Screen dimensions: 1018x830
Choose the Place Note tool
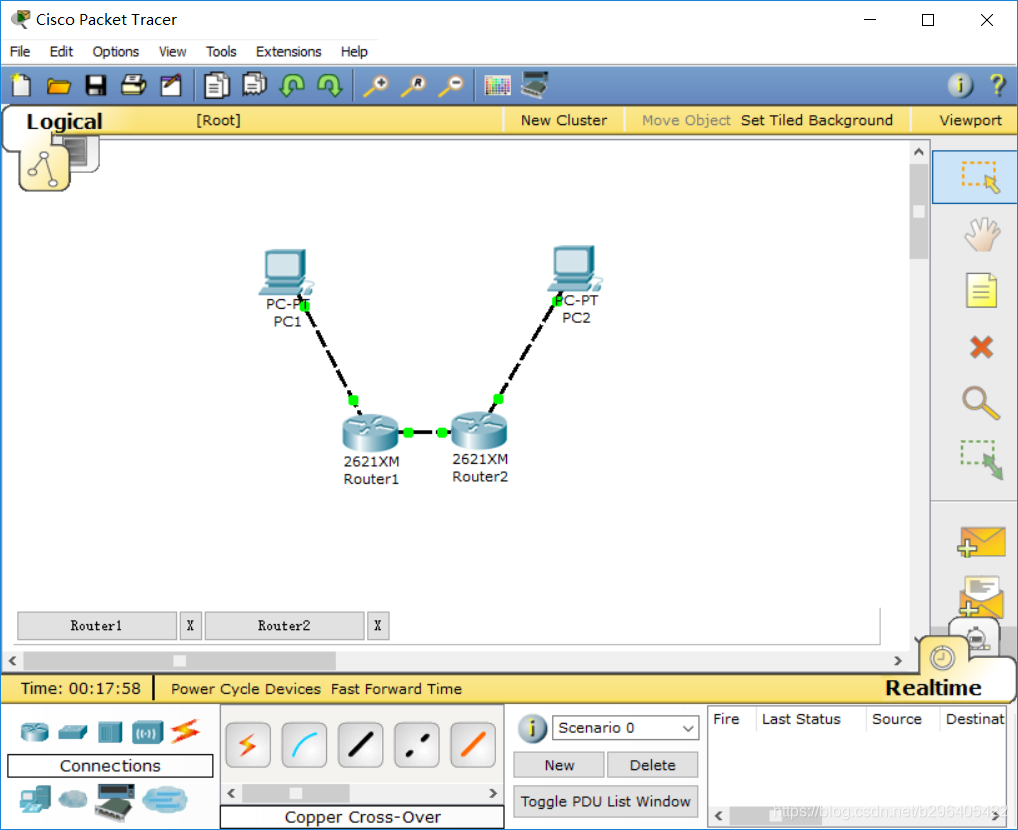point(981,290)
